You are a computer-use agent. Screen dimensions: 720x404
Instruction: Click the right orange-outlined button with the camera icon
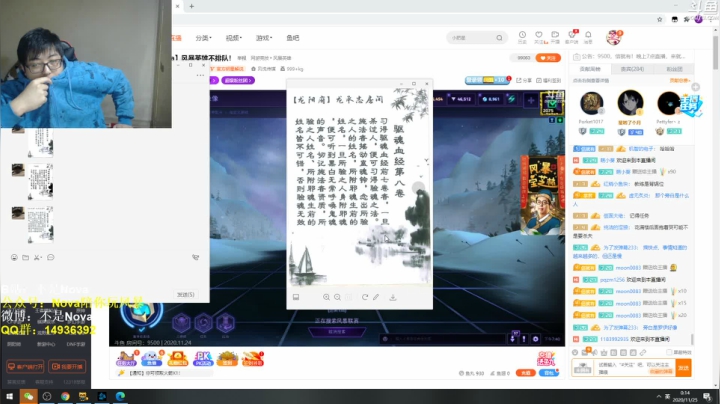coord(67,366)
